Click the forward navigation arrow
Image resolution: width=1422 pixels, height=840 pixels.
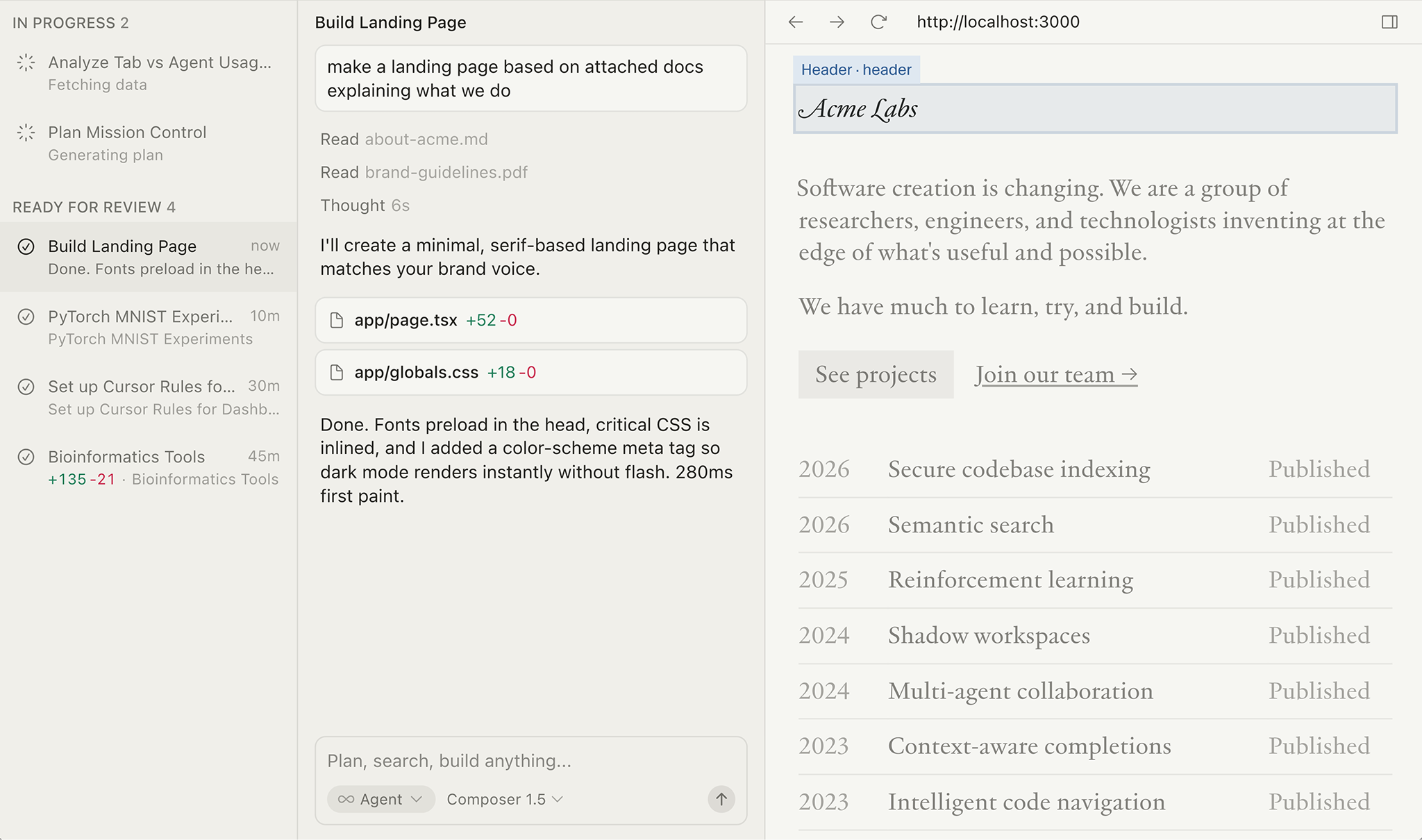point(837,22)
